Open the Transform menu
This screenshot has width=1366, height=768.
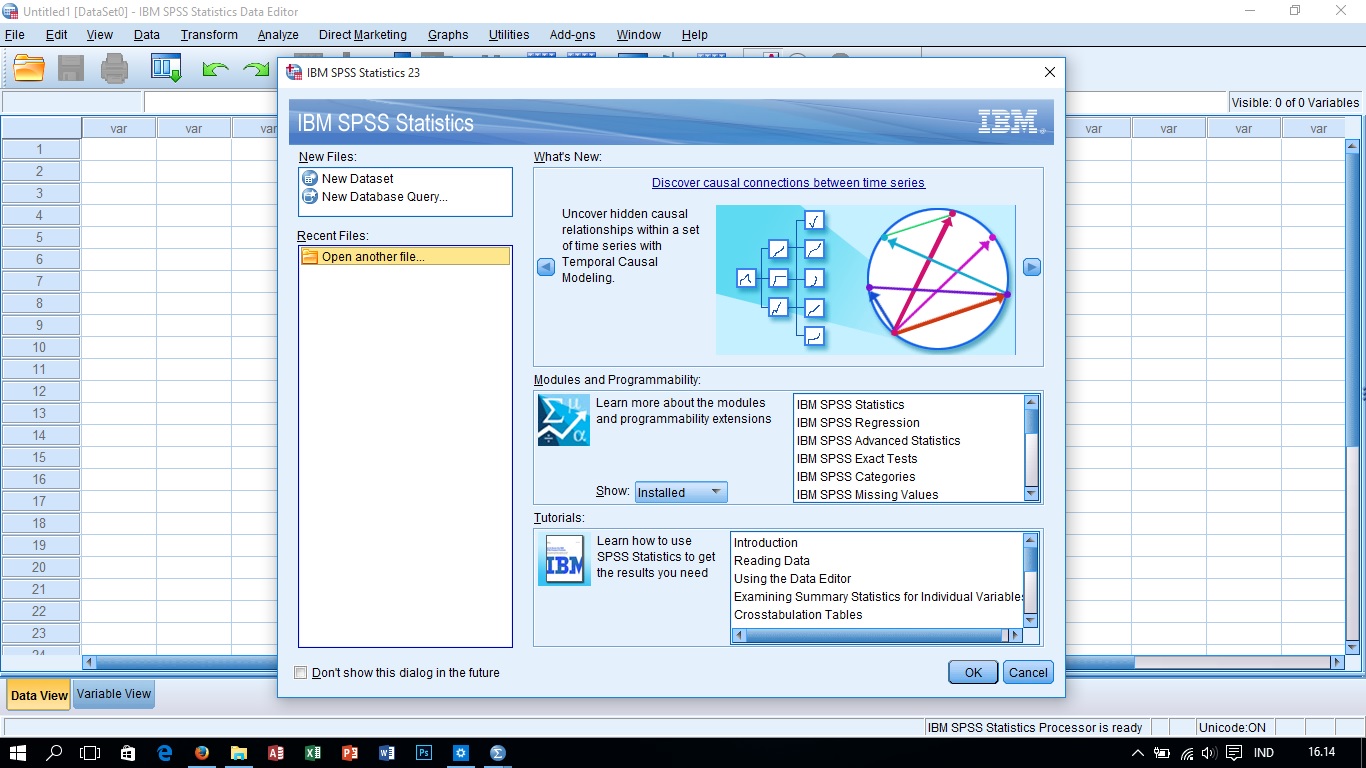tap(209, 34)
